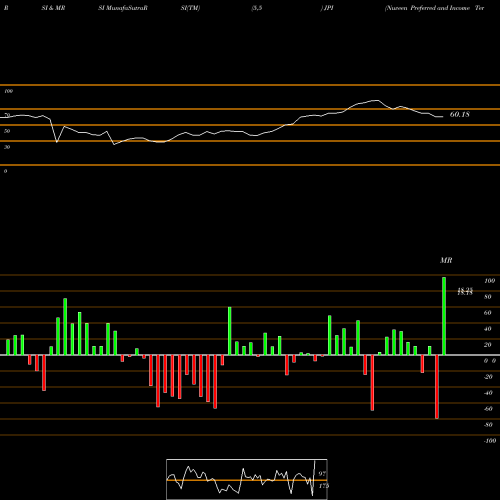Click the tallest green MR bar
The height and width of the screenshot is (500, 500).
[444, 316]
